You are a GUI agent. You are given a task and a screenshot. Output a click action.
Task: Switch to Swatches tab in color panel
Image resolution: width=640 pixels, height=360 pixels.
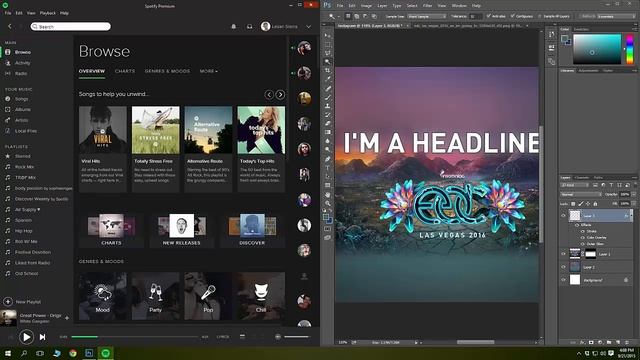[x=581, y=29]
